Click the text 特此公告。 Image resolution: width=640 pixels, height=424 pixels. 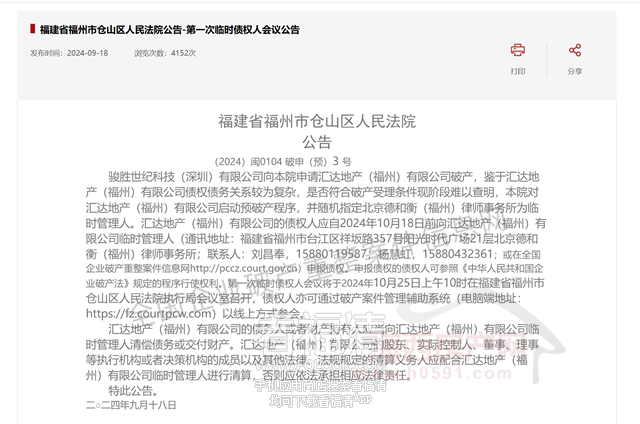tap(133, 391)
